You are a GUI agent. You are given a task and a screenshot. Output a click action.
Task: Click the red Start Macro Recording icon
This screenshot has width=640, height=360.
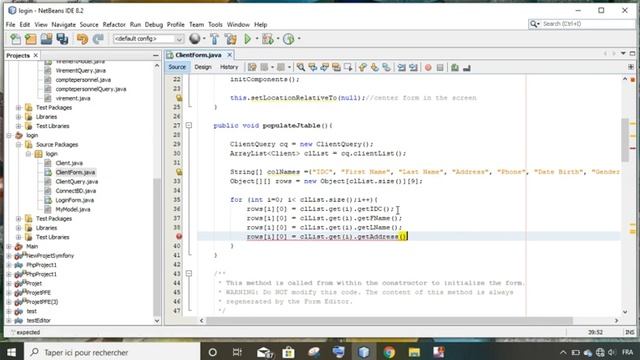428,67
